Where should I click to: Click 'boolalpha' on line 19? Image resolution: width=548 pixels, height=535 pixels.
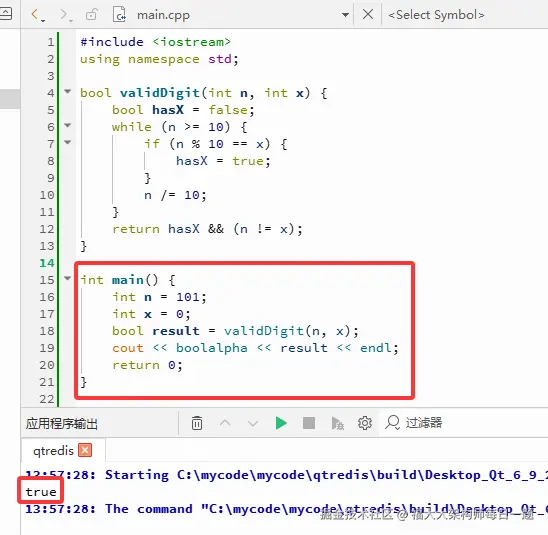tap(212, 348)
